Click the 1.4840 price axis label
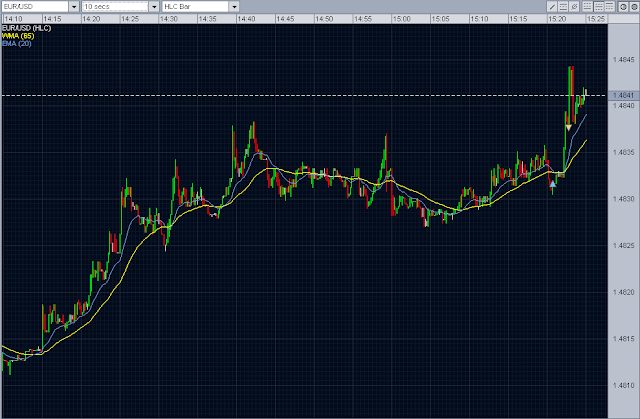Screen dimensions: 640x419 623,106
